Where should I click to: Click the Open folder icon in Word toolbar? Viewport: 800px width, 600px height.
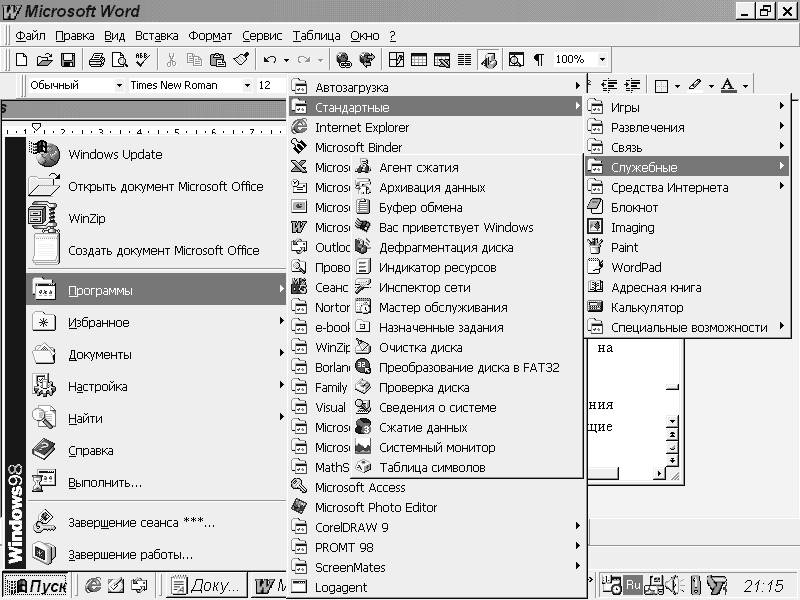coord(44,60)
